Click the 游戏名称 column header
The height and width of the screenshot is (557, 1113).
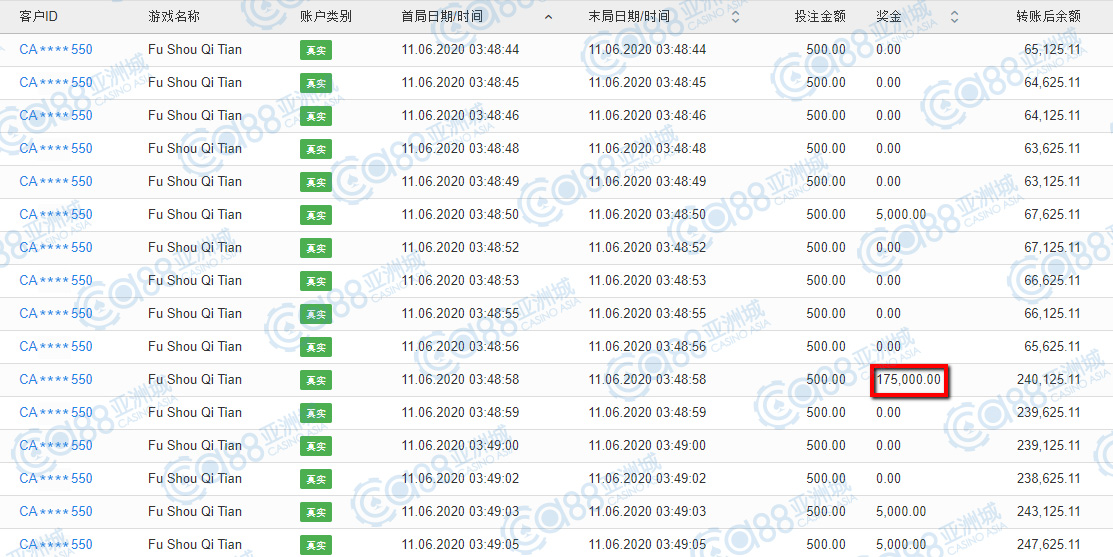click(x=174, y=17)
